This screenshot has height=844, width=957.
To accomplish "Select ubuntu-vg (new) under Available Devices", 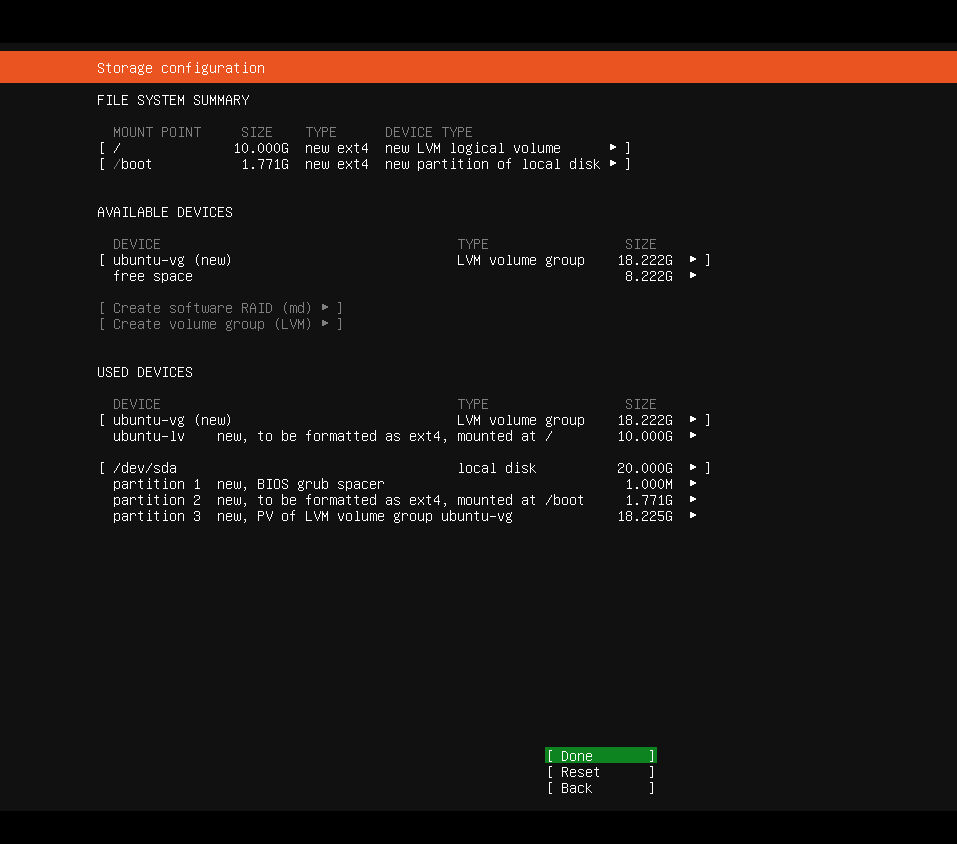I will (x=405, y=260).
